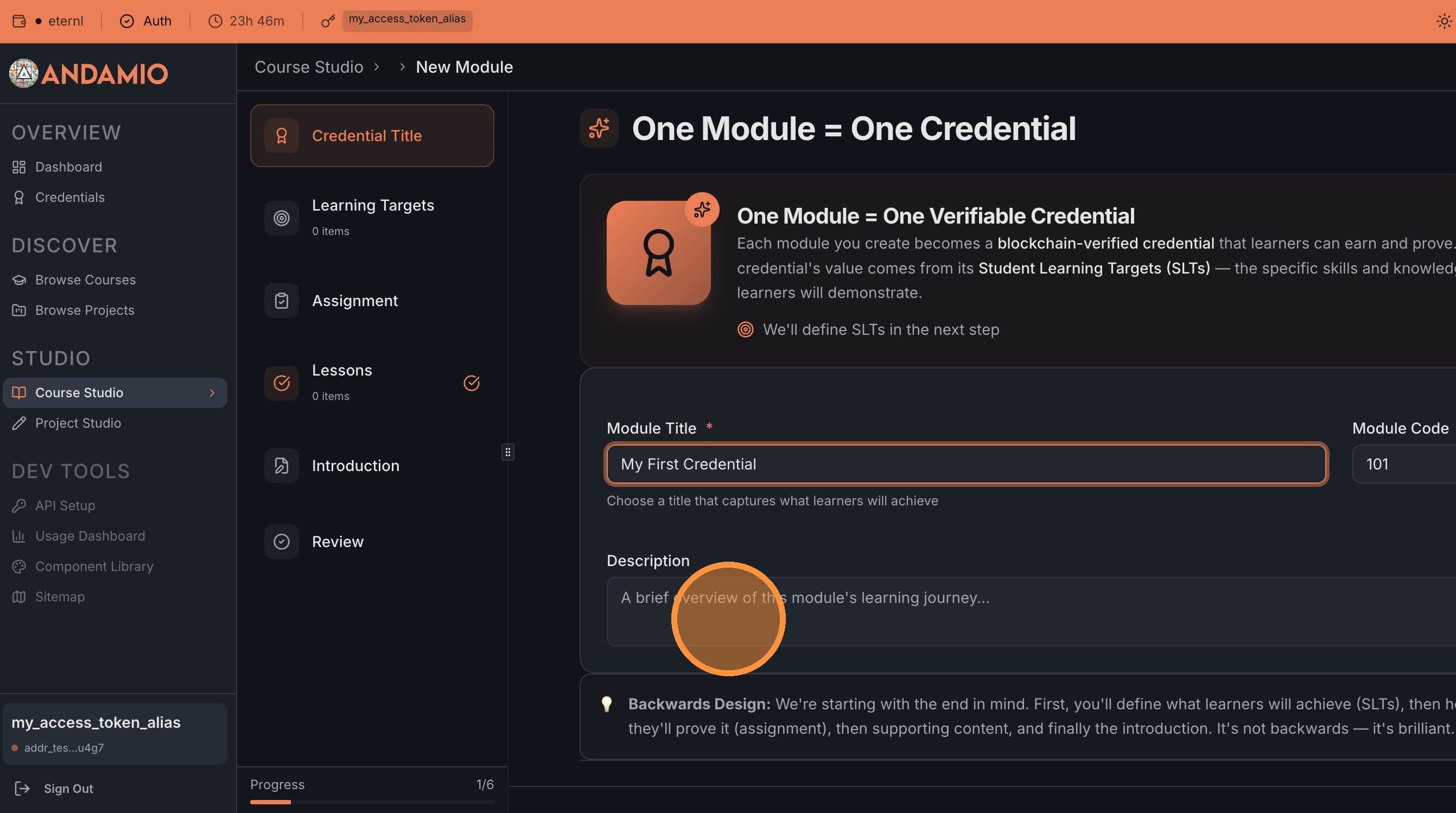
Task: Click the Module Title input field
Action: 966,464
